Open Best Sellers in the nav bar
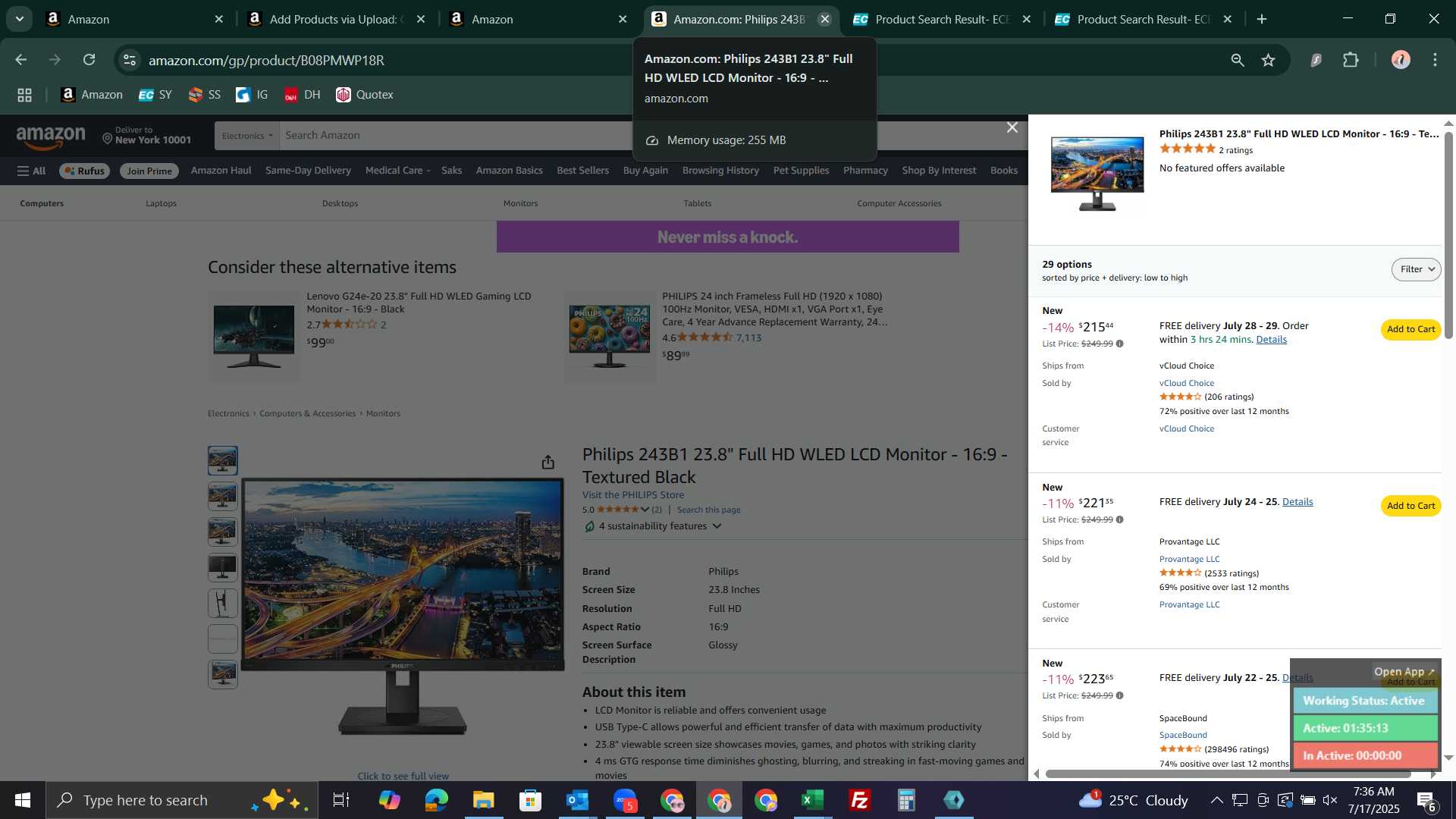Screen dimensions: 1456x819 coord(582,171)
